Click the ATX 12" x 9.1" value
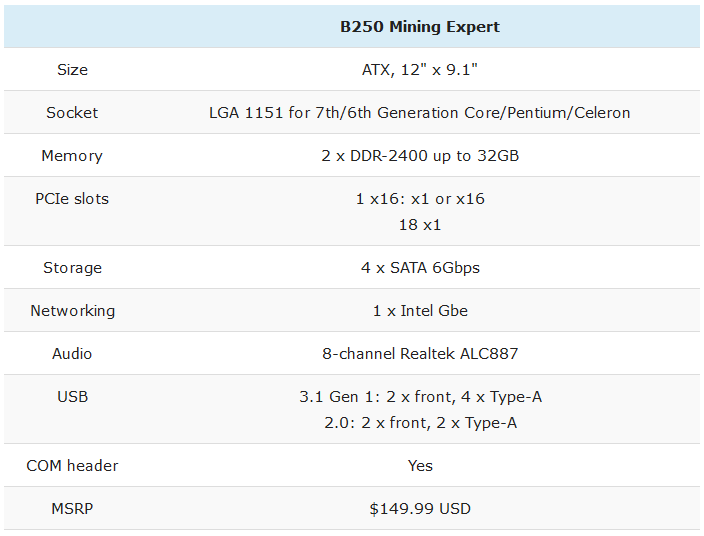This screenshot has width=704, height=536. 420,70
